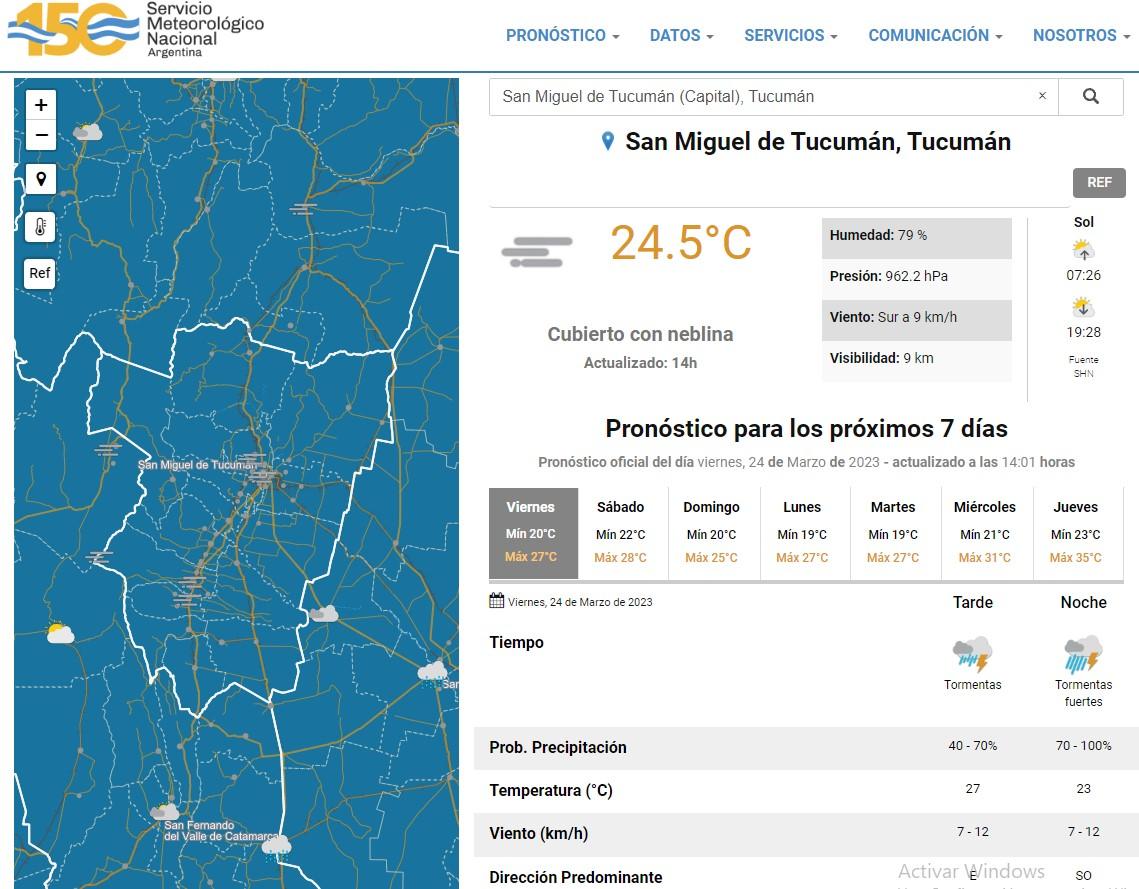This screenshot has height=889, width=1139.
Task: Toggle the thermometer temperature layer
Action: pos(41,227)
